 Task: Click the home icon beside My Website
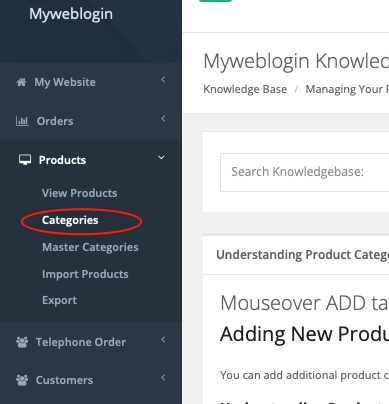[x=21, y=82]
